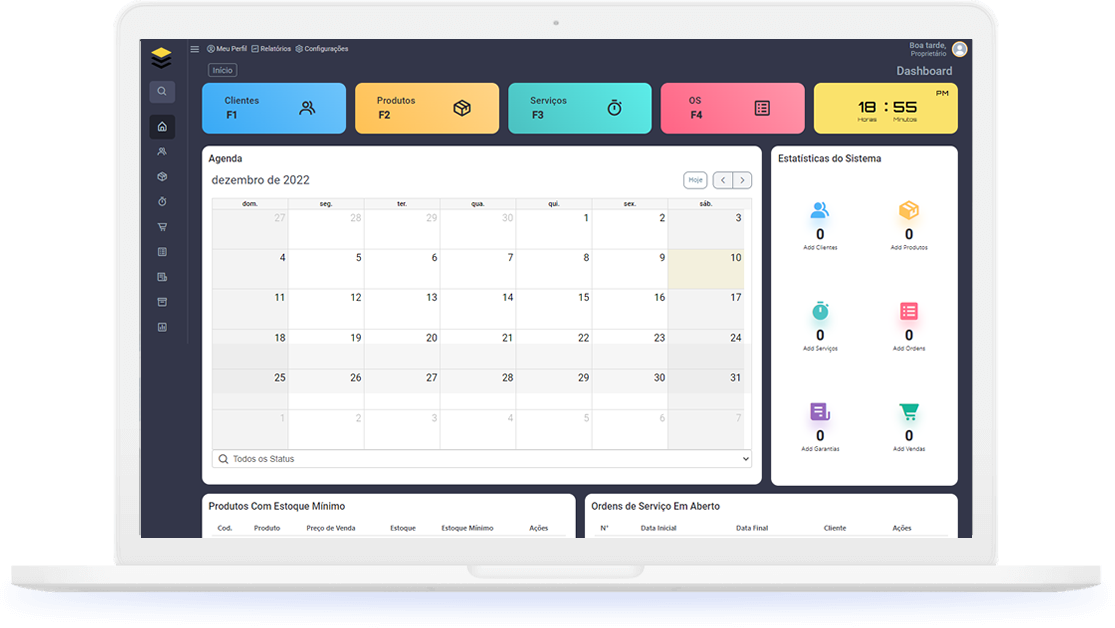Open the Clientes F1 card

274,108
